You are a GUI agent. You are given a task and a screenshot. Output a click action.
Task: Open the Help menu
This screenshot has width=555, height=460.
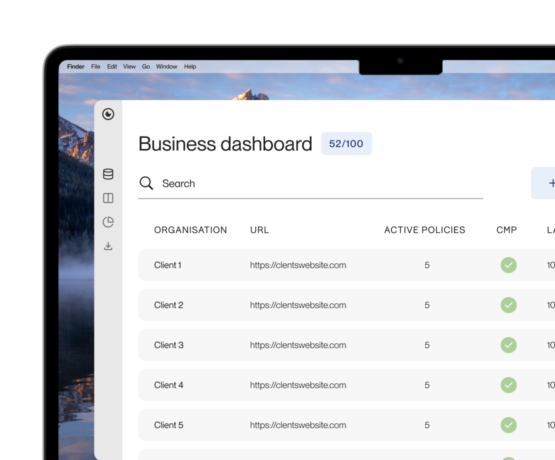[x=190, y=67]
